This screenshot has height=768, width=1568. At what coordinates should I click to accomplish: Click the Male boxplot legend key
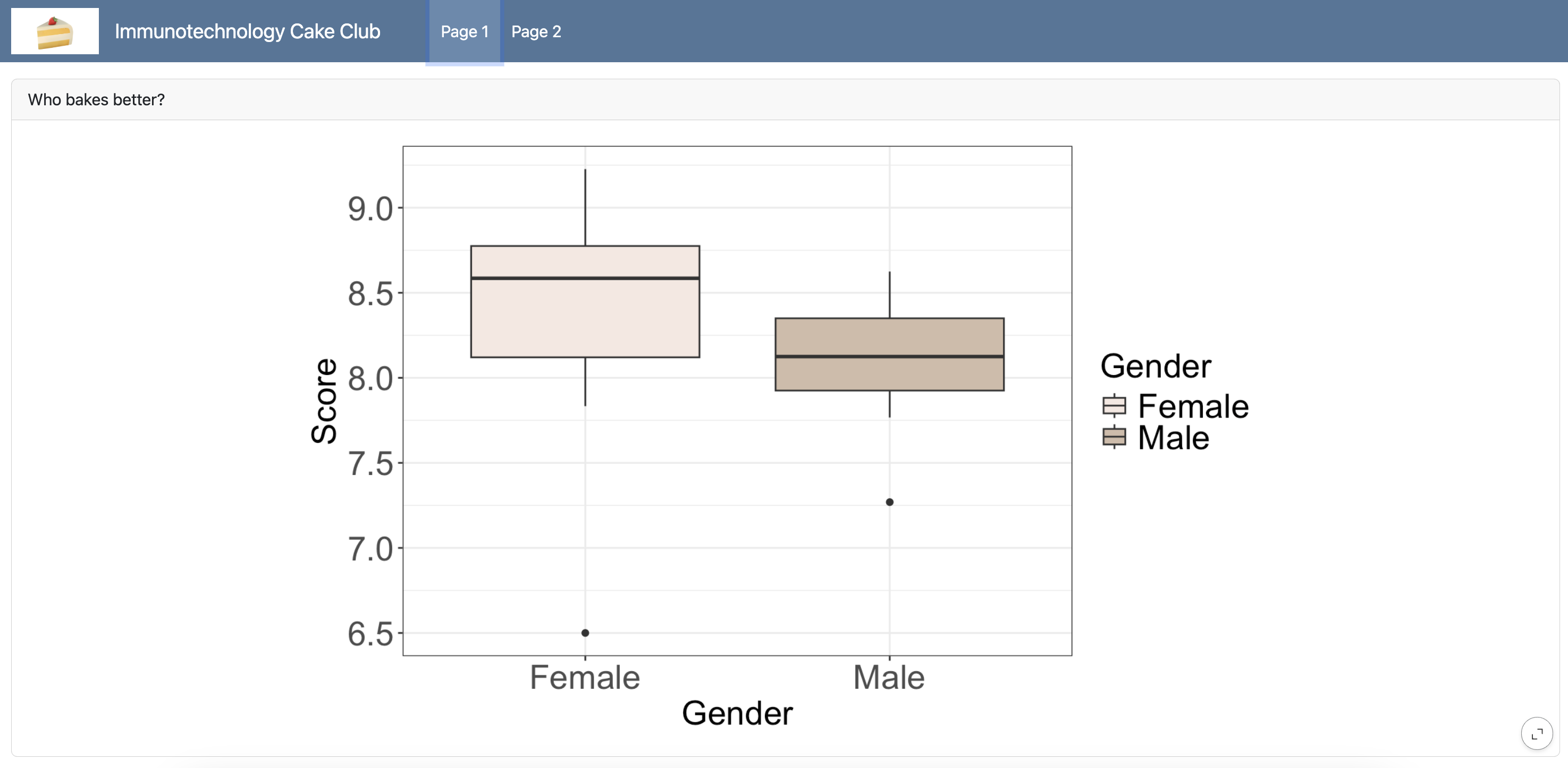[1114, 437]
